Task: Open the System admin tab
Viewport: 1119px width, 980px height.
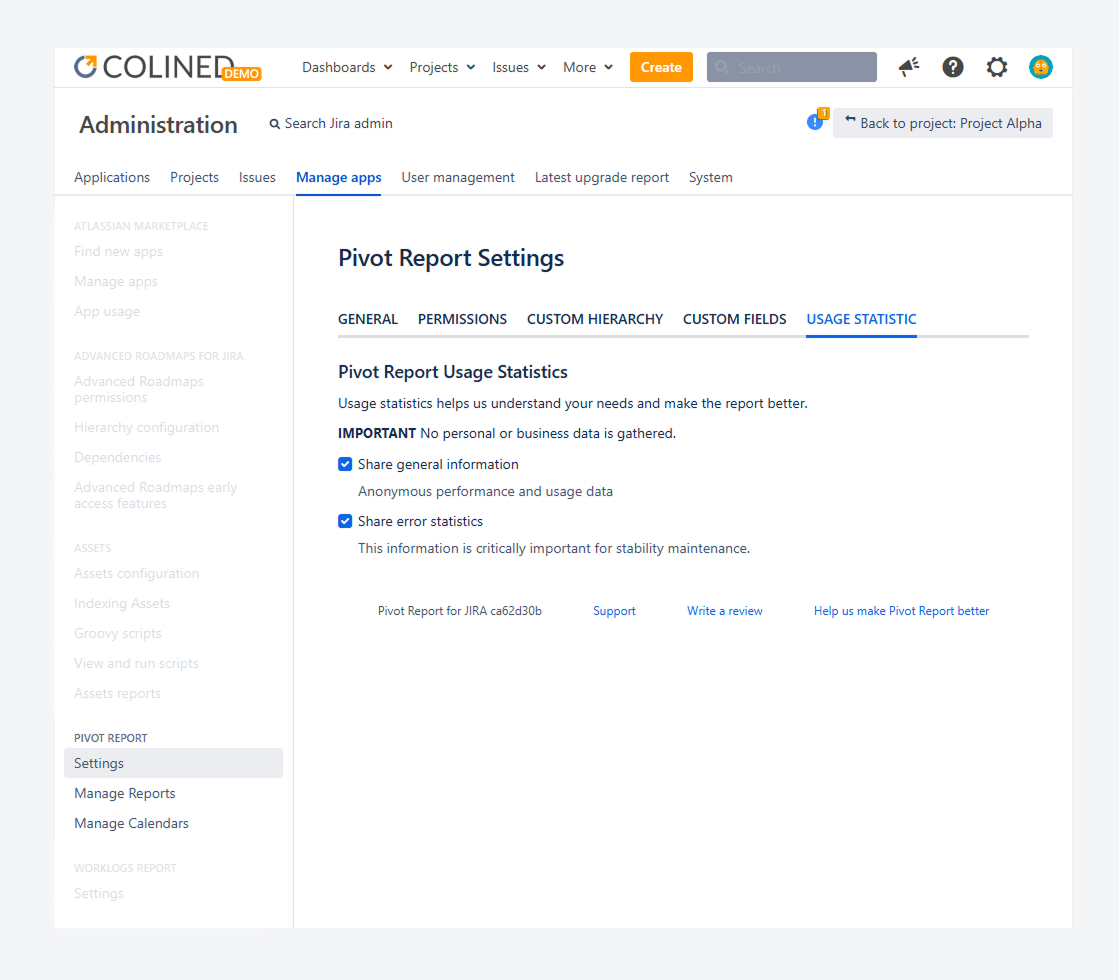Action: click(710, 178)
